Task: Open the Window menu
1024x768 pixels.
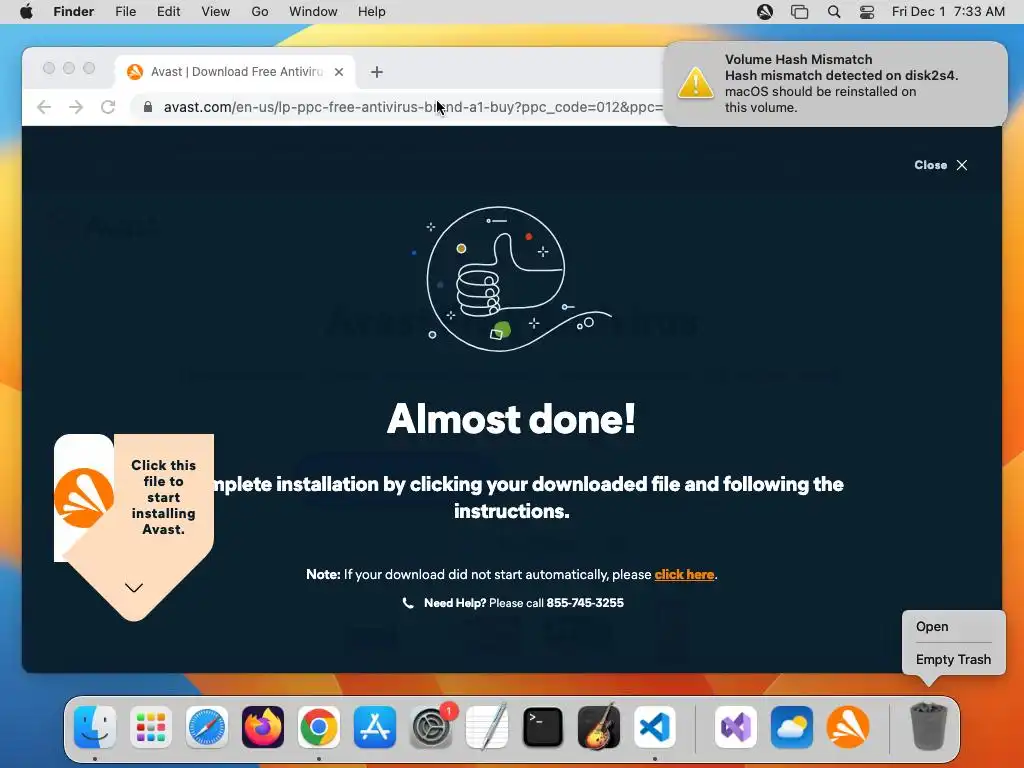Action: tap(313, 12)
